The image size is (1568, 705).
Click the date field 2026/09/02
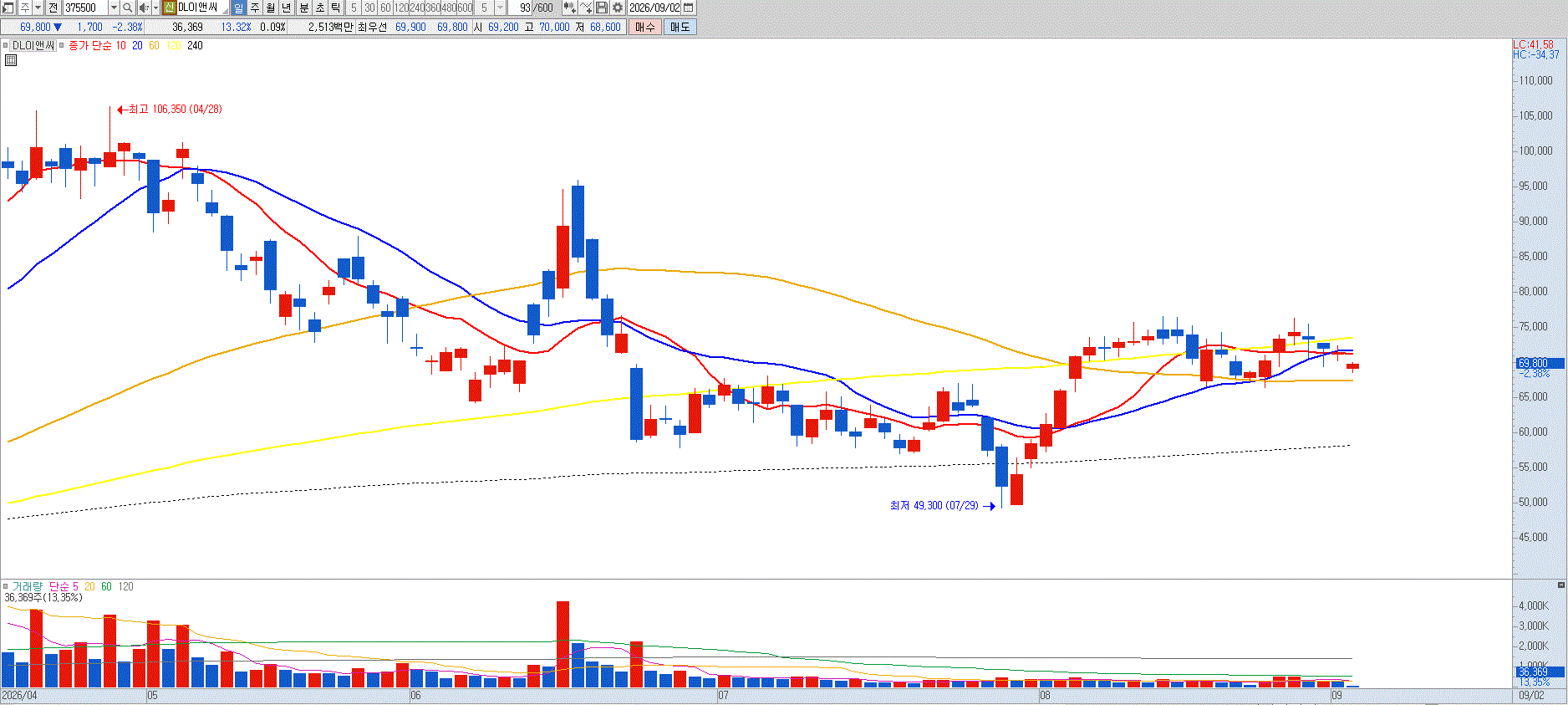click(x=654, y=8)
